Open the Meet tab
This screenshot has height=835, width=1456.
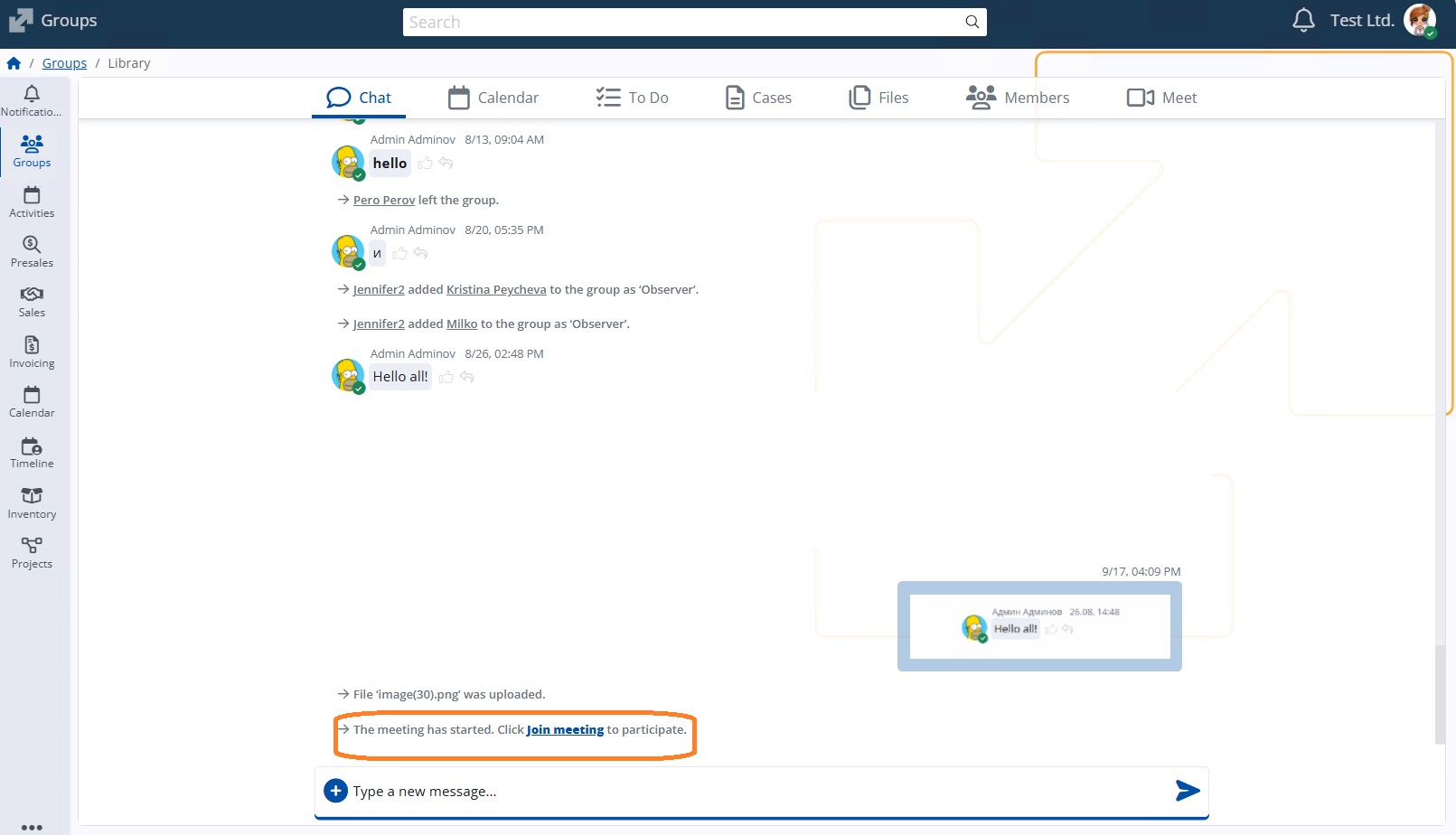[x=1161, y=98]
